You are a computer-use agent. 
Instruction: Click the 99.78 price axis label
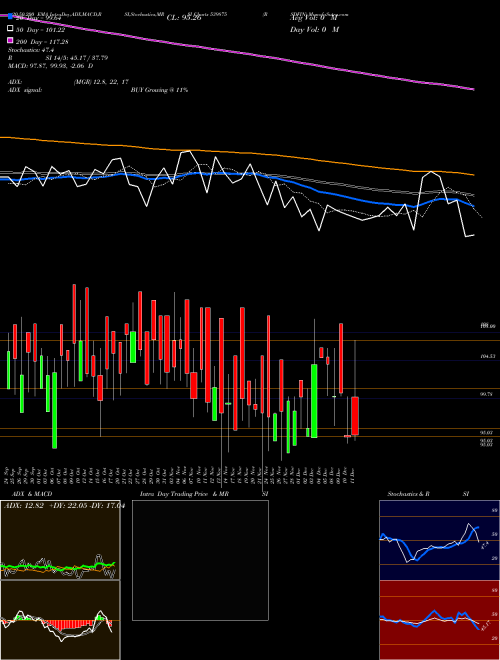point(487,394)
